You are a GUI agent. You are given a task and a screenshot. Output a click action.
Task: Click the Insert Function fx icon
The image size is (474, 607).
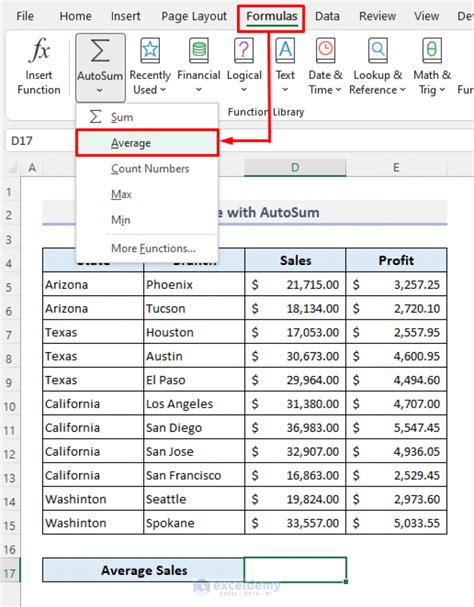[x=39, y=50]
